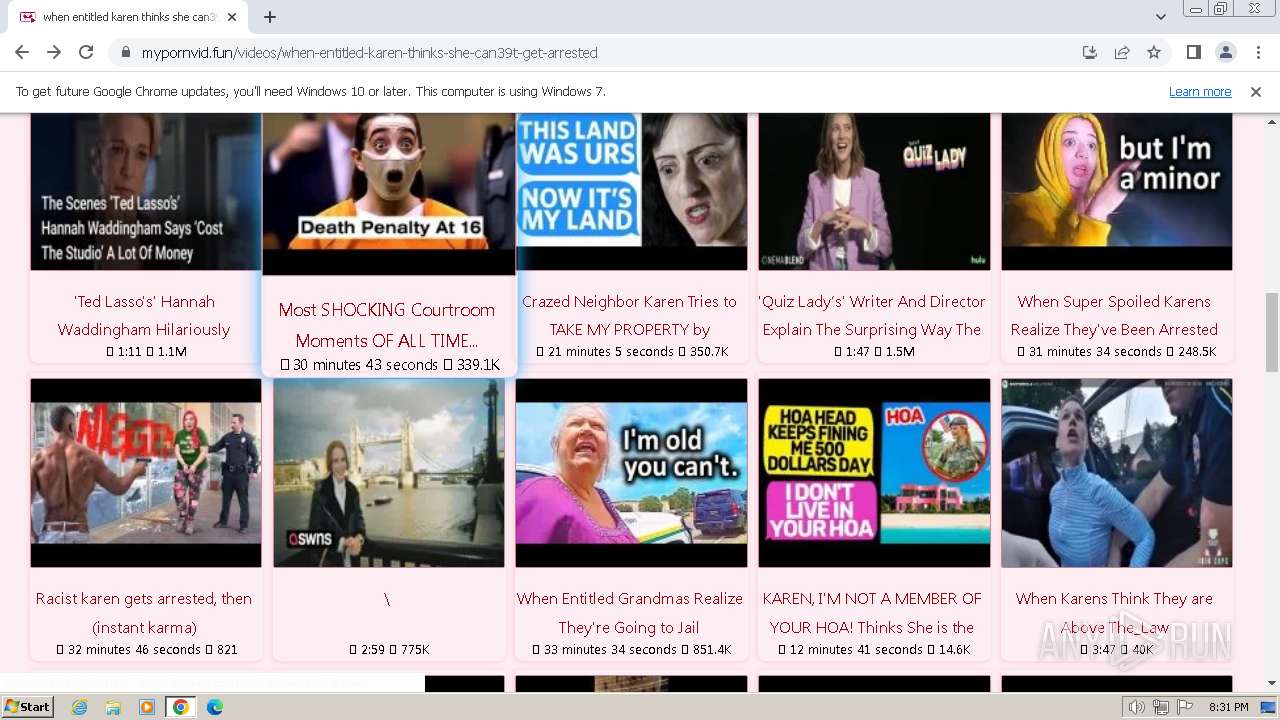This screenshot has height=720, width=1280.
Task: Click the scrollbar down arrow
Action: click(1272, 683)
